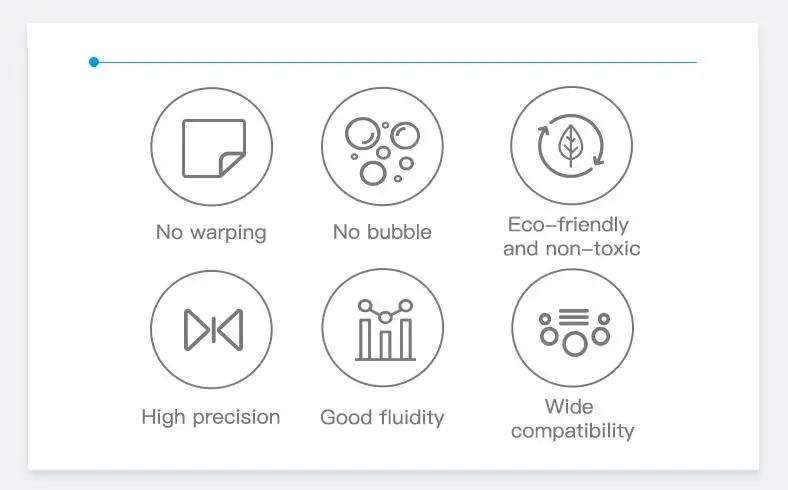Click the line graph nodes above the bars
788x490 pixels.
pos(385,311)
